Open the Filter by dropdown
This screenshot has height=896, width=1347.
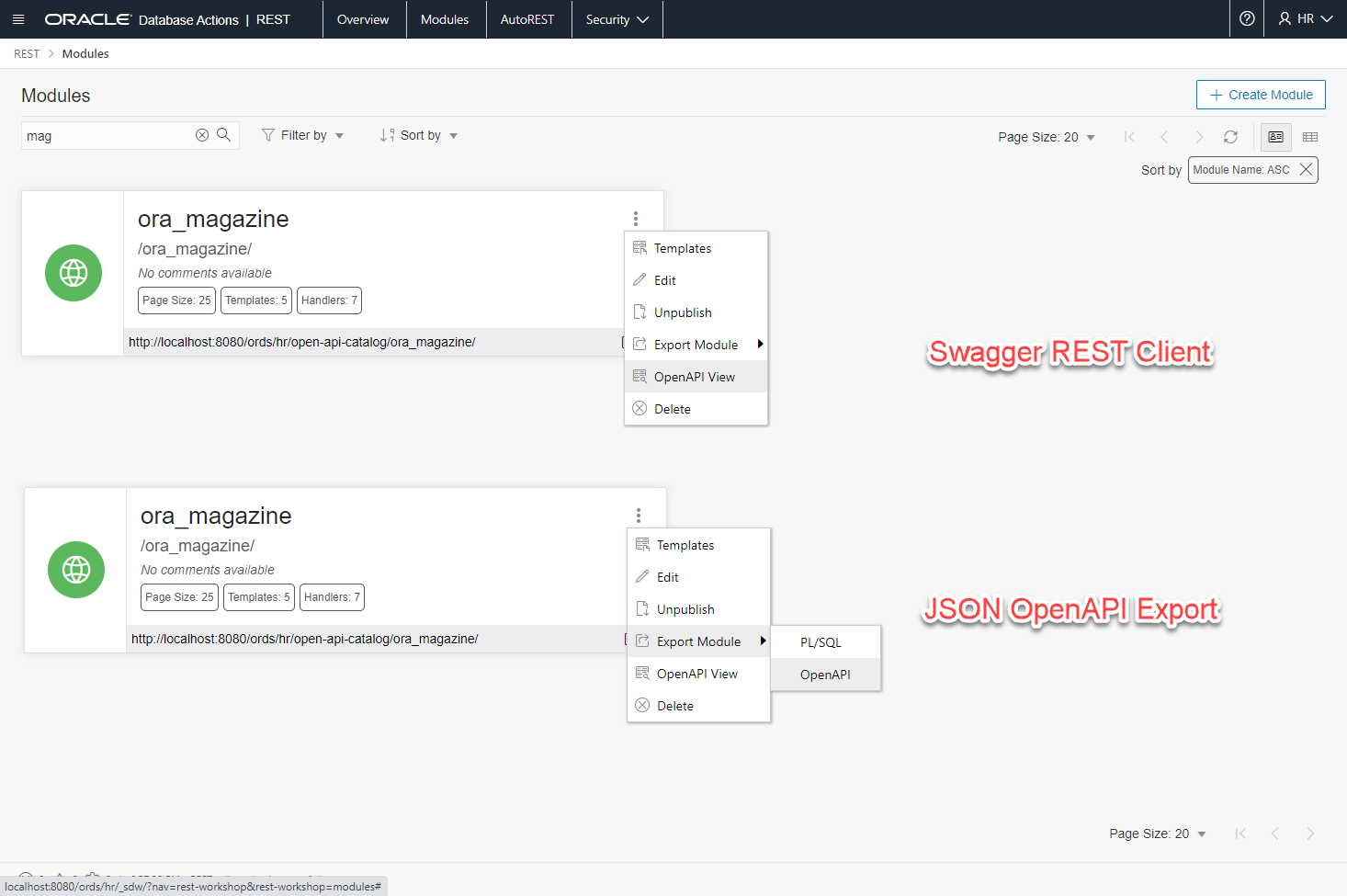click(303, 135)
